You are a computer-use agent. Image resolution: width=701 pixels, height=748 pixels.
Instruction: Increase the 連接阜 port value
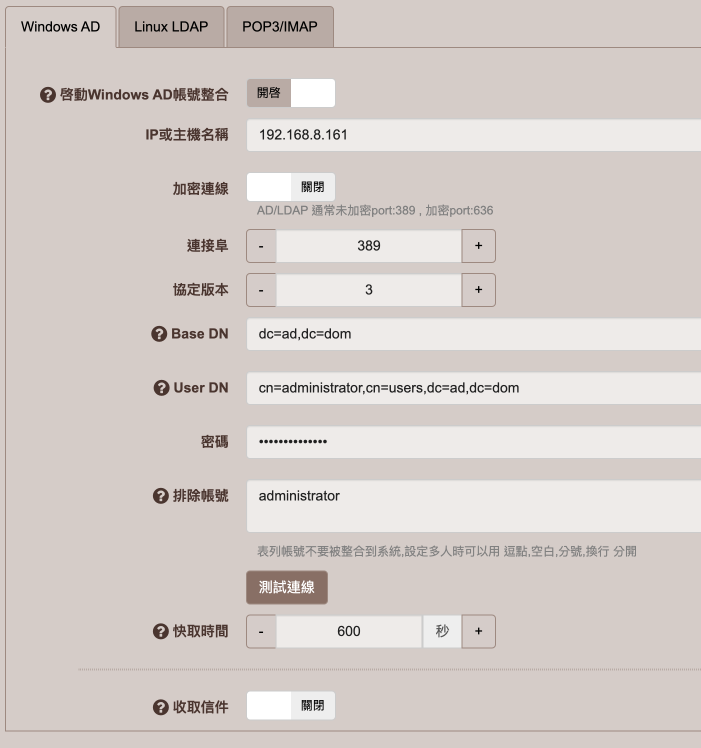click(478, 246)
